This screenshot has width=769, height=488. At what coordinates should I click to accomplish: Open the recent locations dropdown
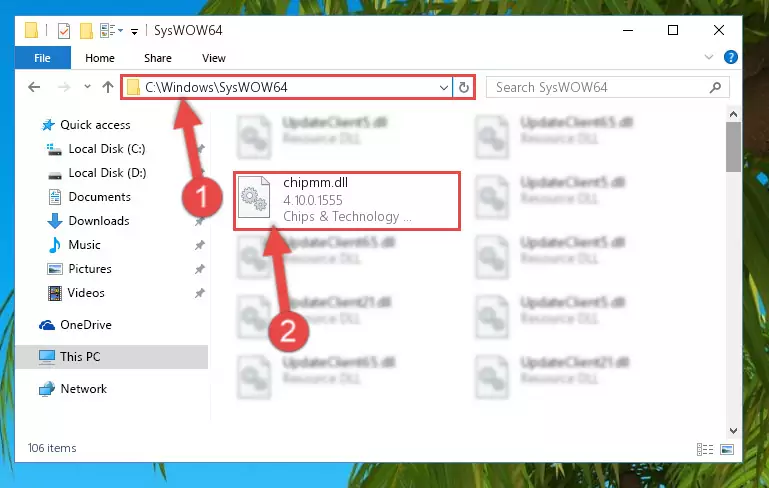click(x=87, y=87)
